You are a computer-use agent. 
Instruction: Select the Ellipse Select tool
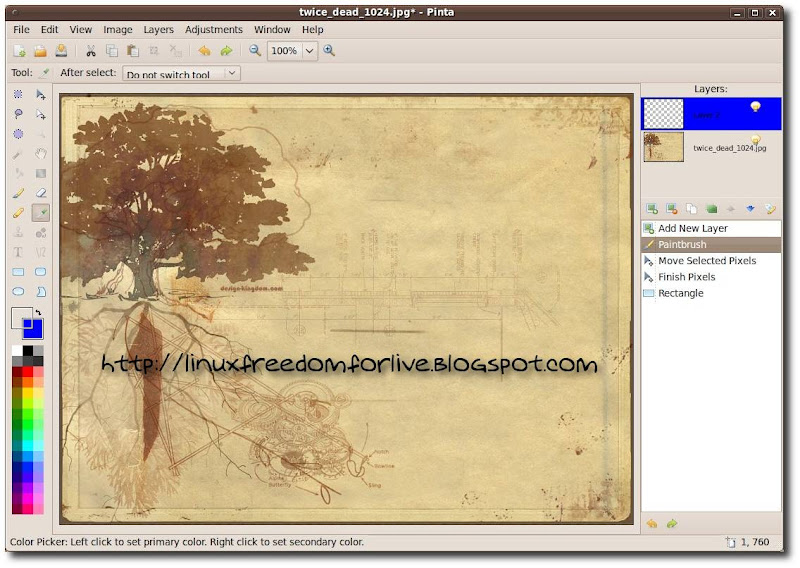18,134
